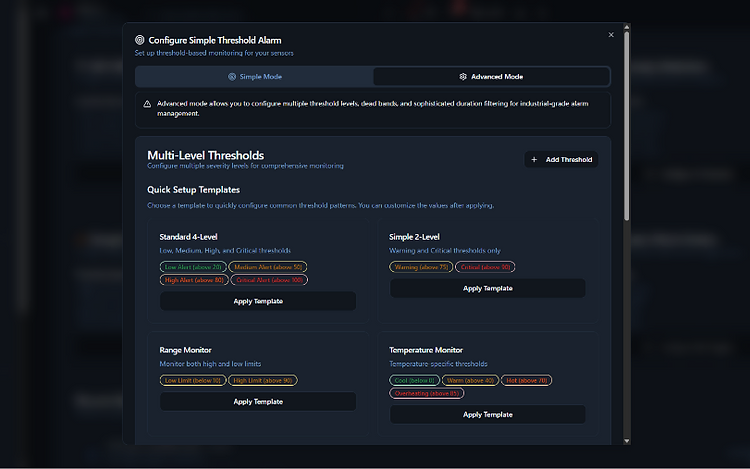This screenshot has width=750, height=469.
Task: Click the Low Alert (above 20) badge
Action: [193, 267]
